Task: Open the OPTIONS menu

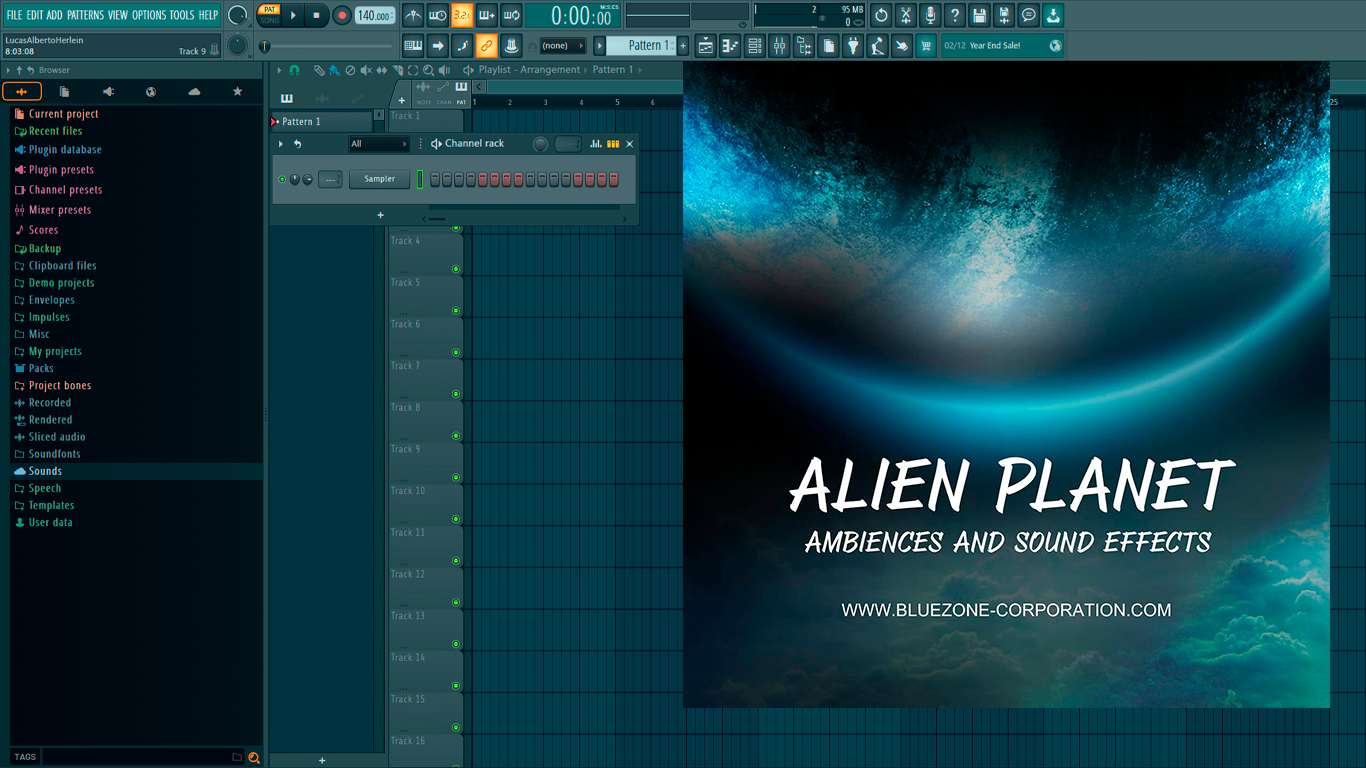Action: point(149,15)
